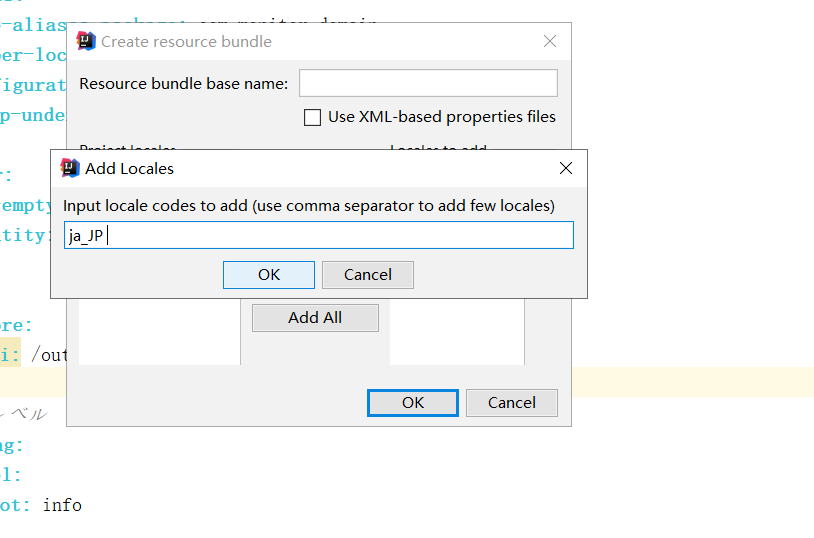Close the Add Locales dialog
Image resolution: width=814 pixels, height=538 pixels.
tap(566, 168)
